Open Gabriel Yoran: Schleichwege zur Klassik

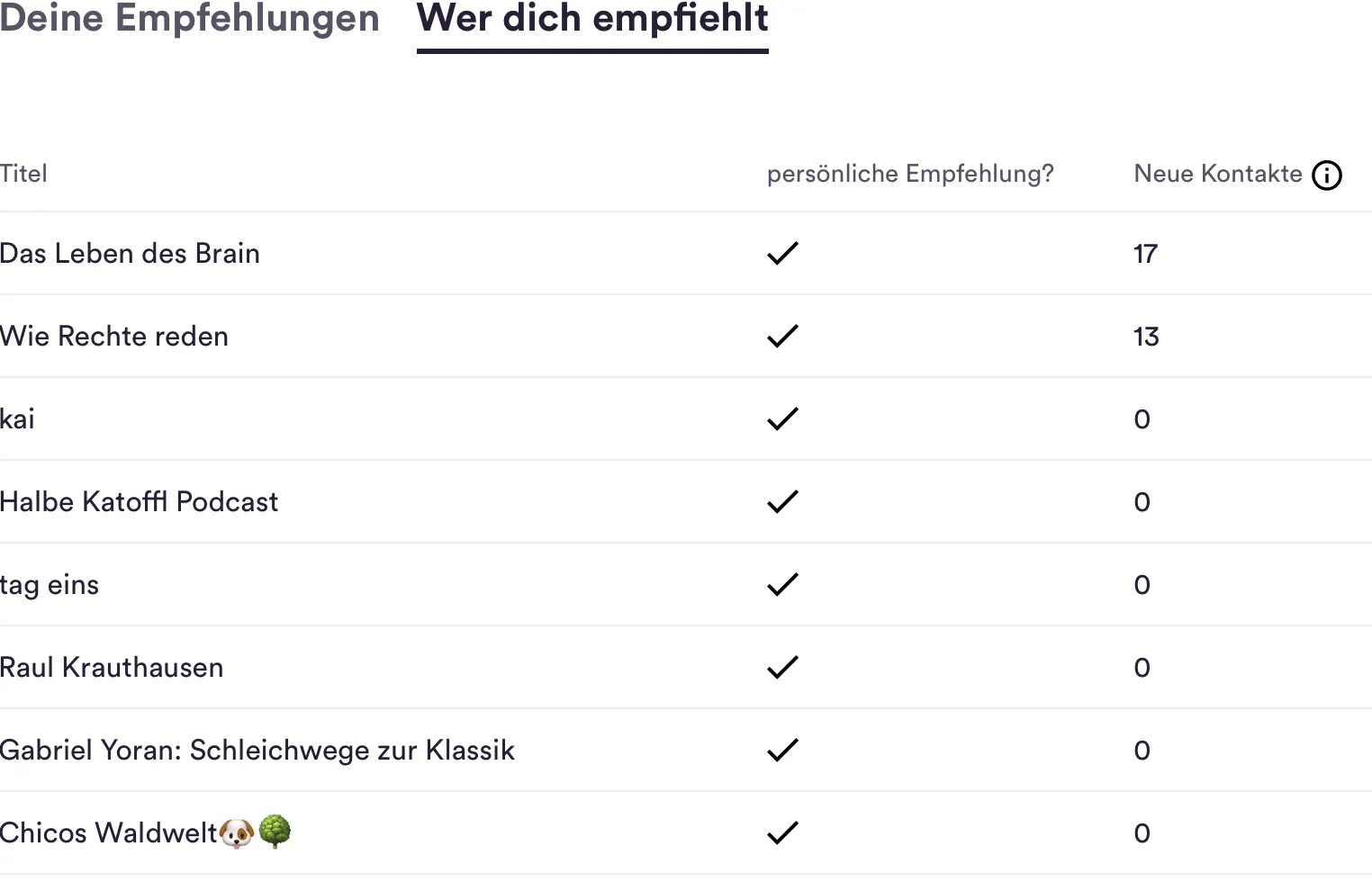[x=257, y=751]
